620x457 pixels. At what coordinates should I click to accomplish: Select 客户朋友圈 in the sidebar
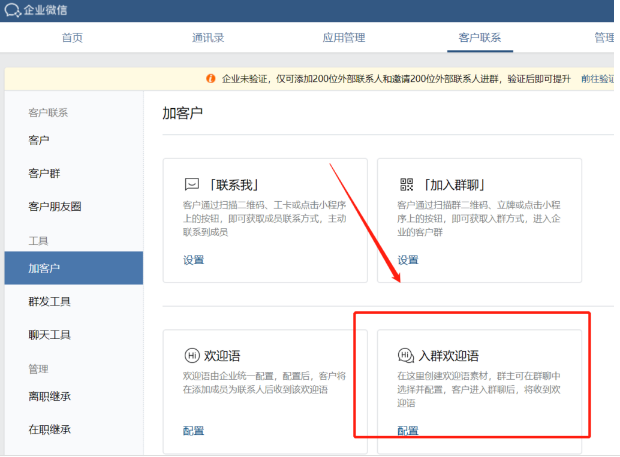(x=55, y=206)
